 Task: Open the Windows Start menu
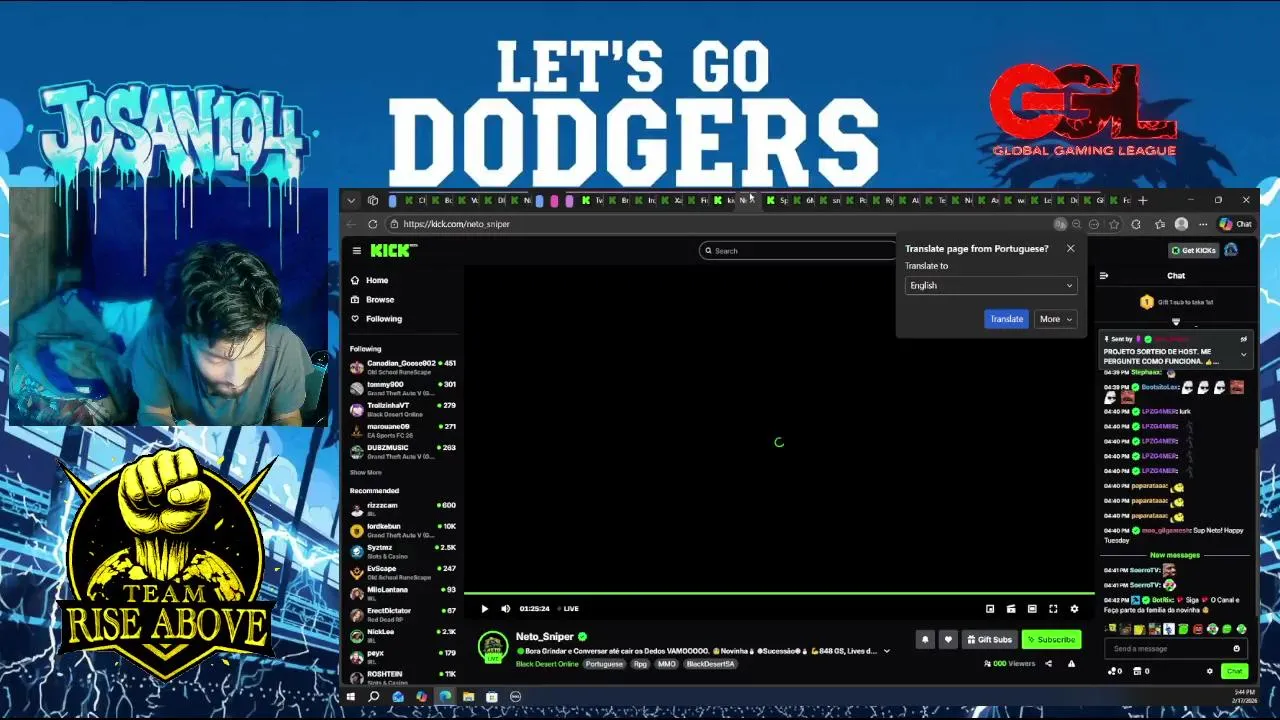[351, 697]
